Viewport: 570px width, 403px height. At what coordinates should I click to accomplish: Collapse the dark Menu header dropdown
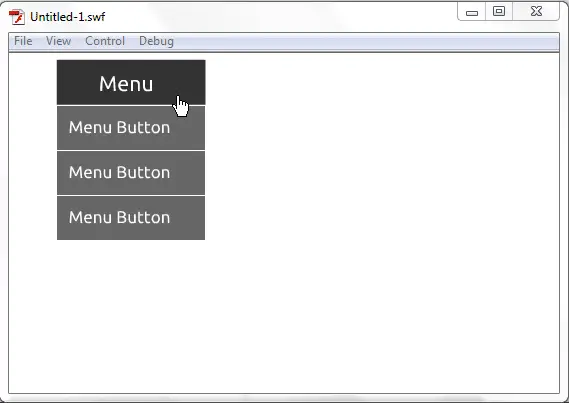point(131,82)
